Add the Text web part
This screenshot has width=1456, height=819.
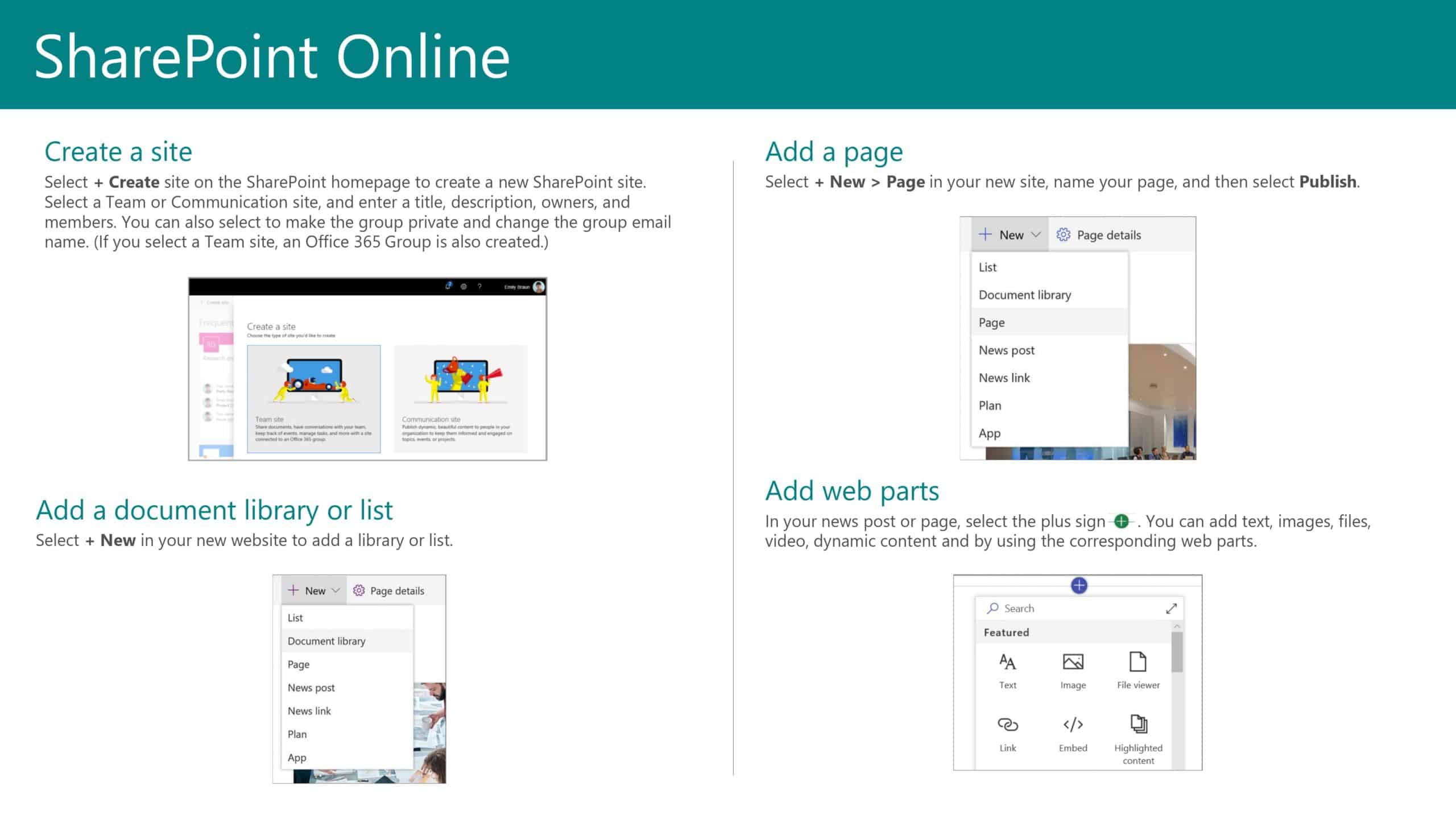click(1007, 671)
